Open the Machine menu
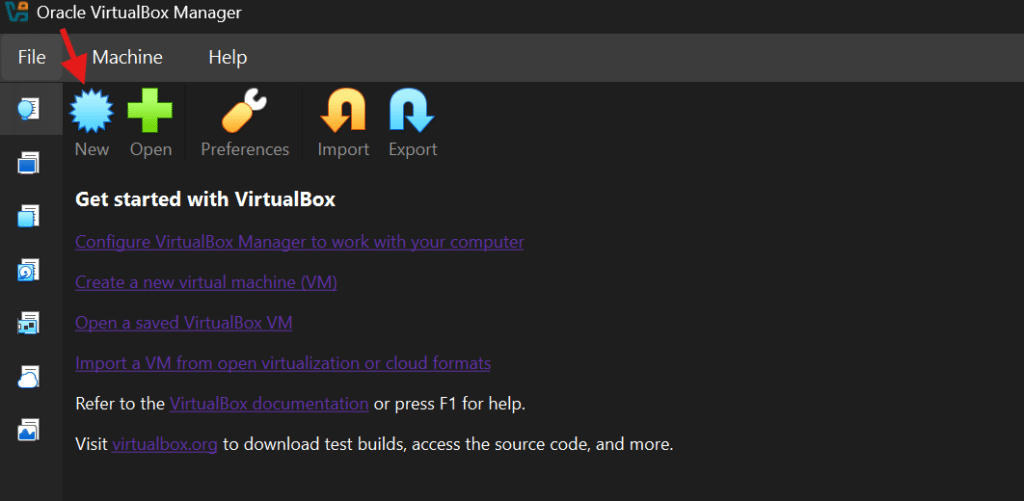 127,58
